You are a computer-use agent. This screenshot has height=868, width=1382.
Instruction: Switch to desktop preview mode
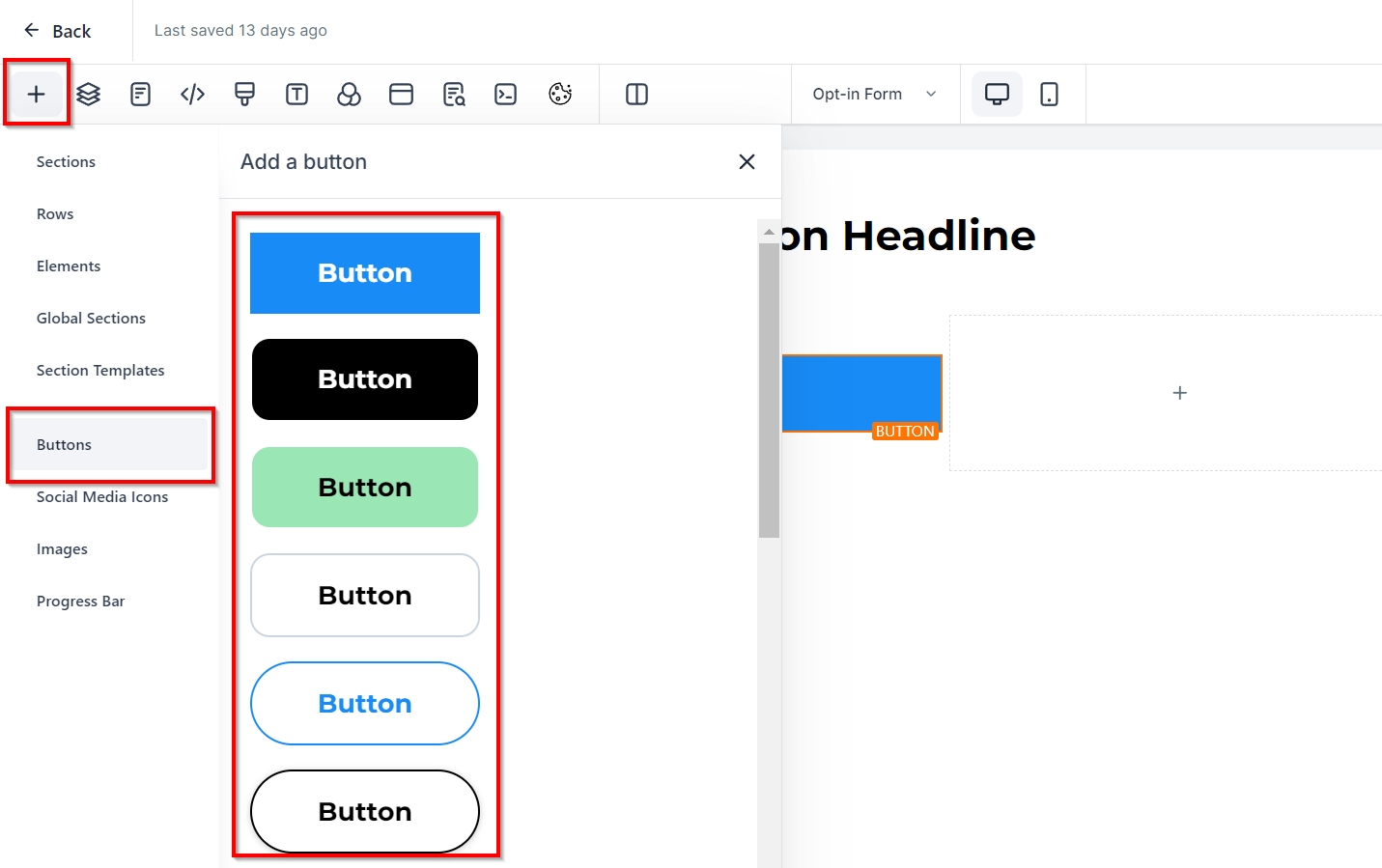(997, 94)
